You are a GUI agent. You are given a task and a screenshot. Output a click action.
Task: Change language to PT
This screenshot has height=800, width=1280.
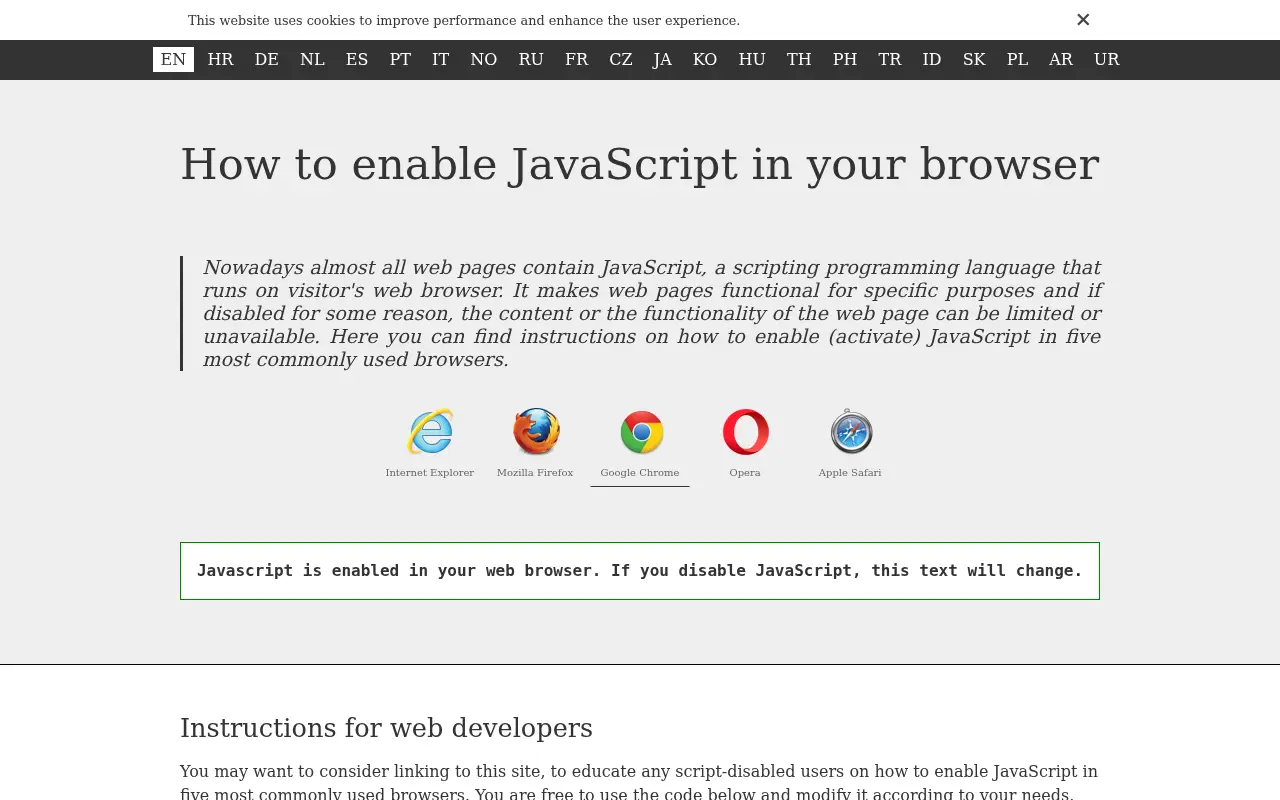click(400, 59)
